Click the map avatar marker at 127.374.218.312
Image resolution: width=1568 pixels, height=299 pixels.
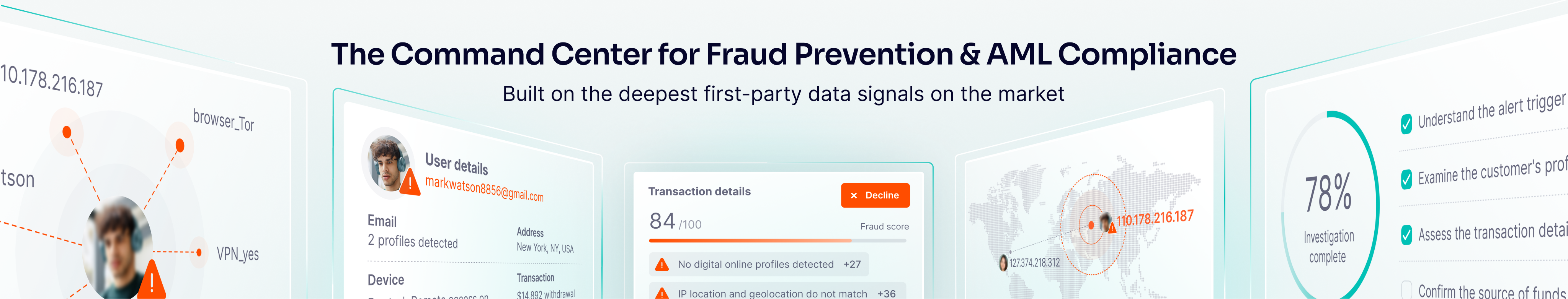(x=1003, y=263)
